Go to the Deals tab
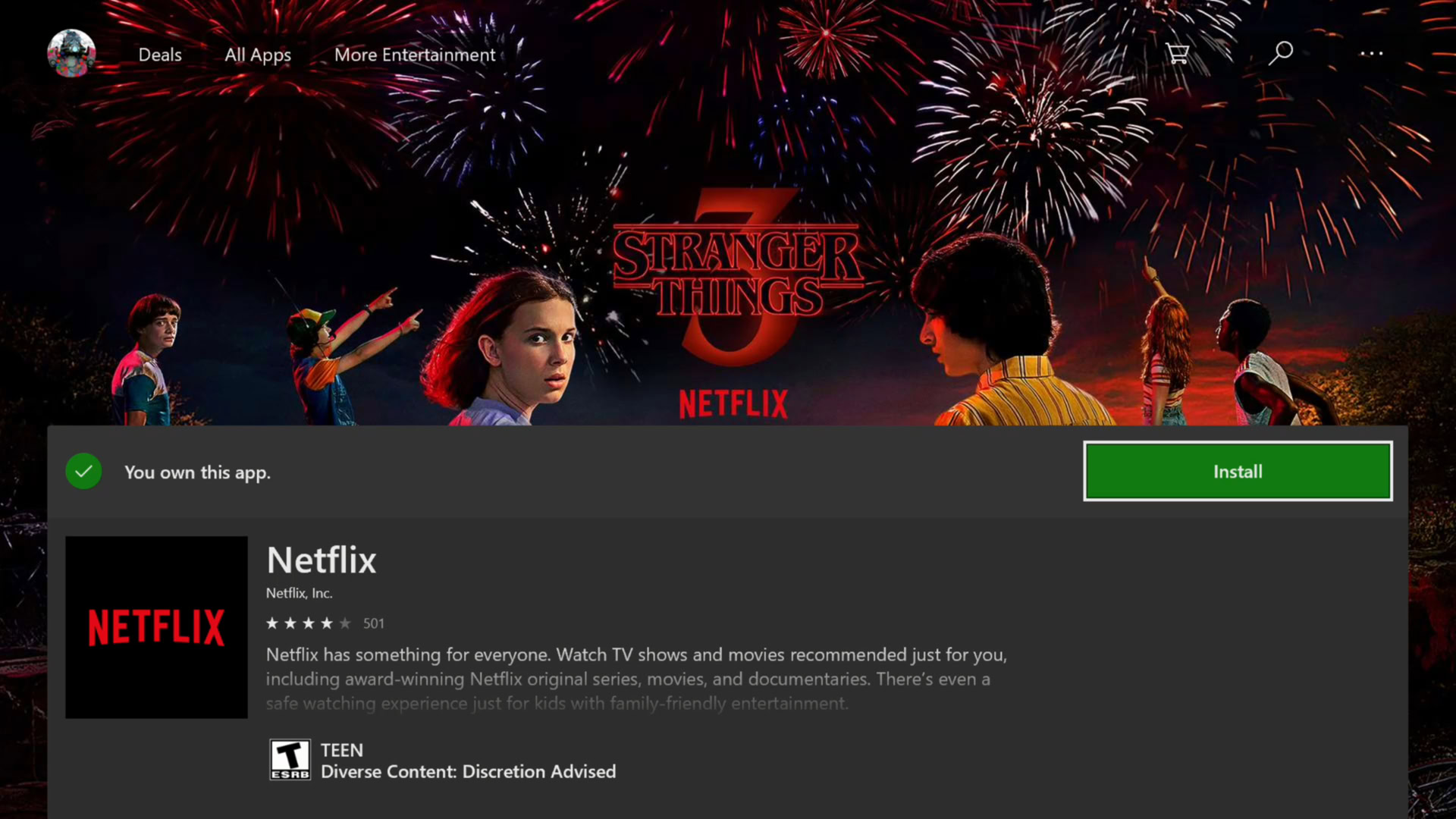 160,55
